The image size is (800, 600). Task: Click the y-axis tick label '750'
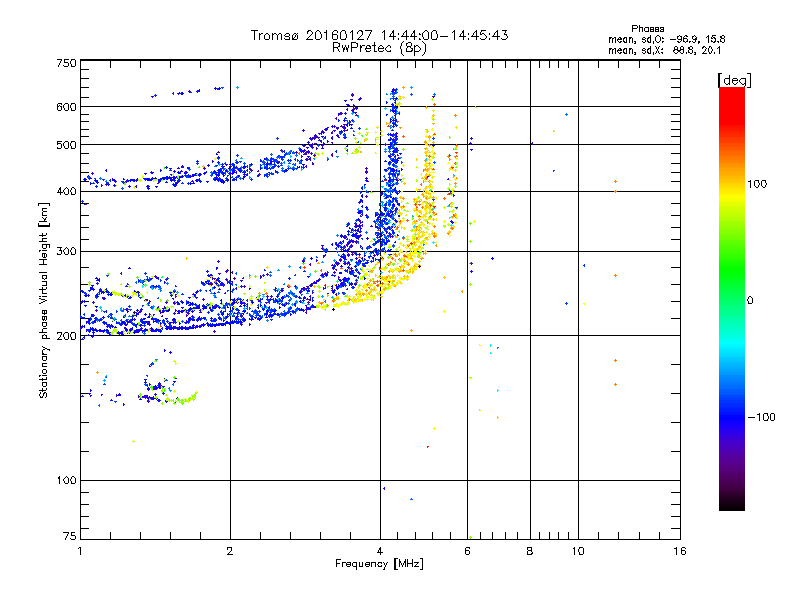pyautogui.click(x=67, y=63)
